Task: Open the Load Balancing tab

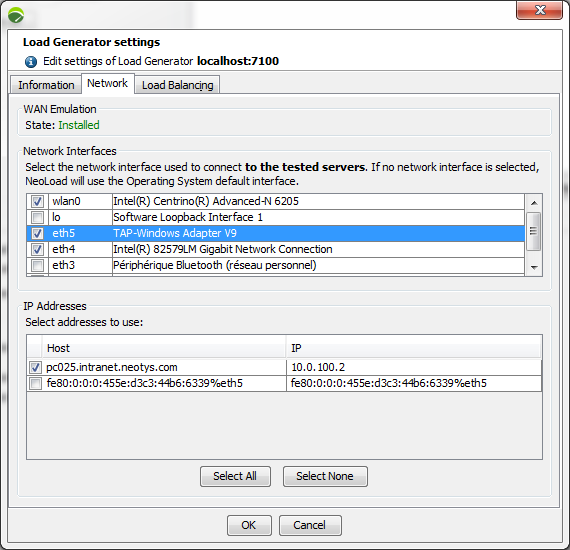Action: (x=177, y=85)
